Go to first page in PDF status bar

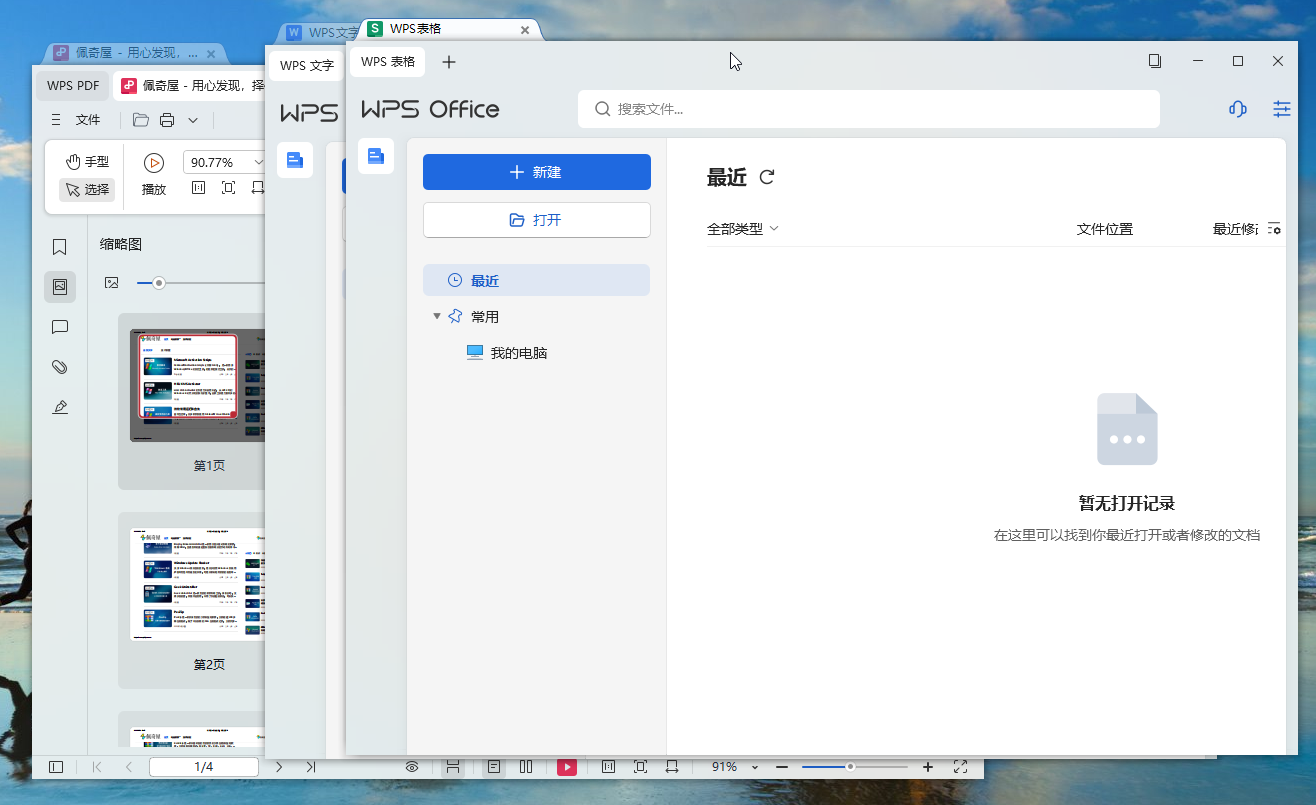pyautogui.click(x=97, y=767)
